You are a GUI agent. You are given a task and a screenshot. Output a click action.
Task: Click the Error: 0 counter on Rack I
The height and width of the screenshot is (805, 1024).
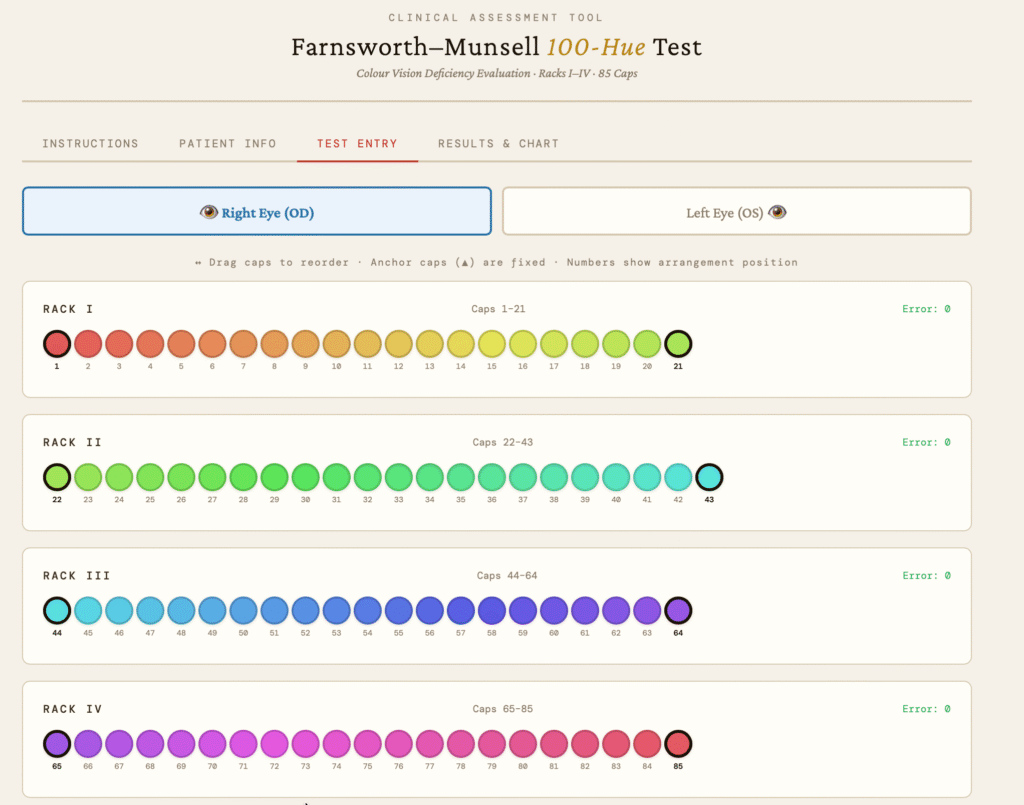(x=927, y=309)
